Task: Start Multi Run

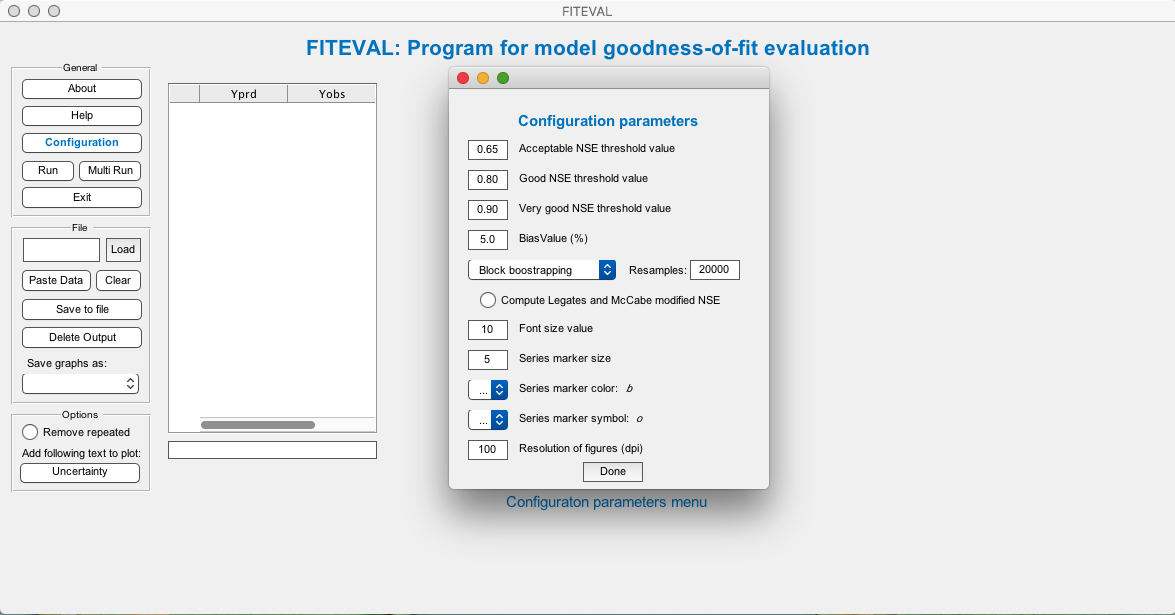Action: click(110, 171)
